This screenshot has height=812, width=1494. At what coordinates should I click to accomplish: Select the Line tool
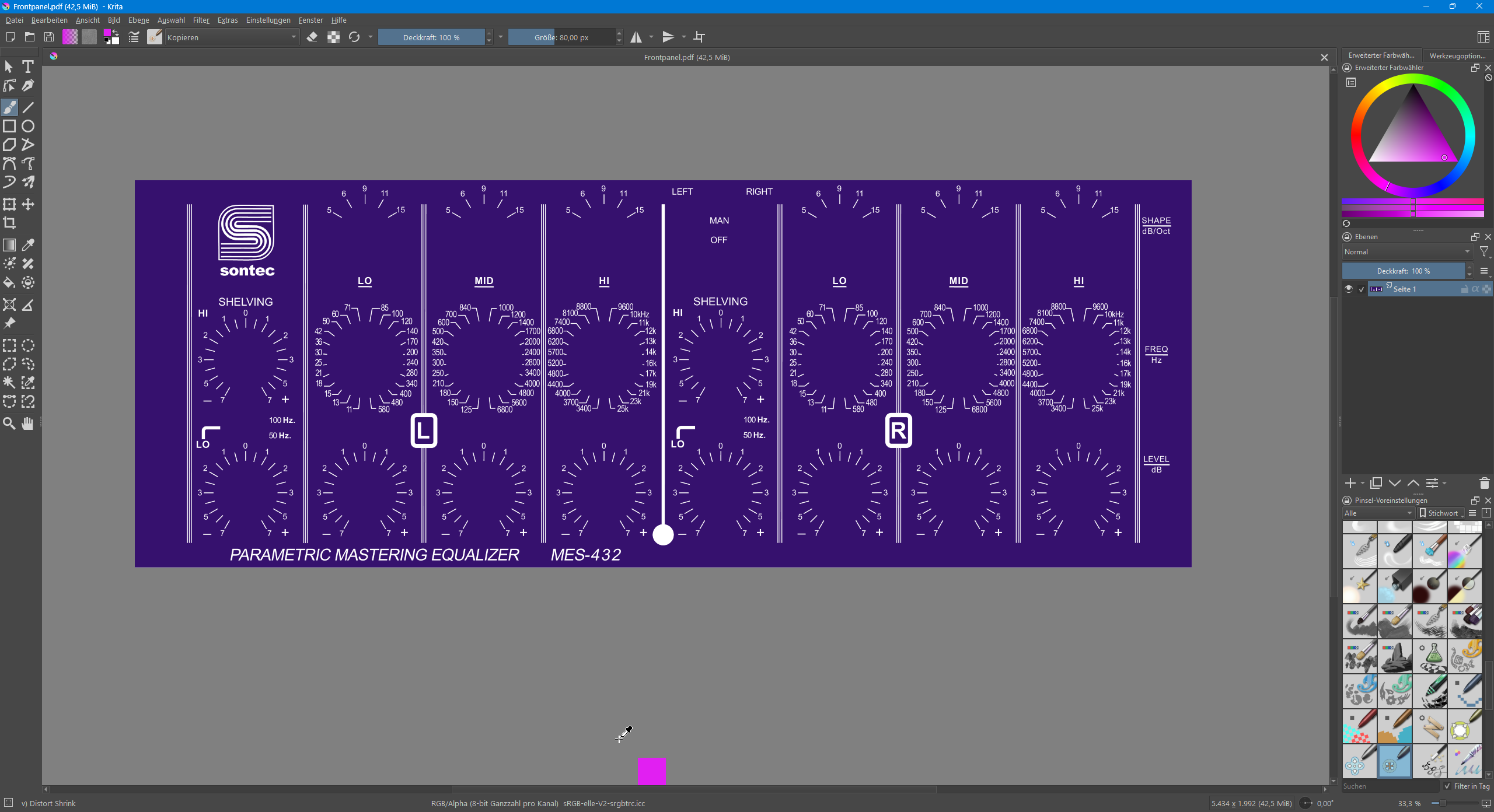point(27,107)
